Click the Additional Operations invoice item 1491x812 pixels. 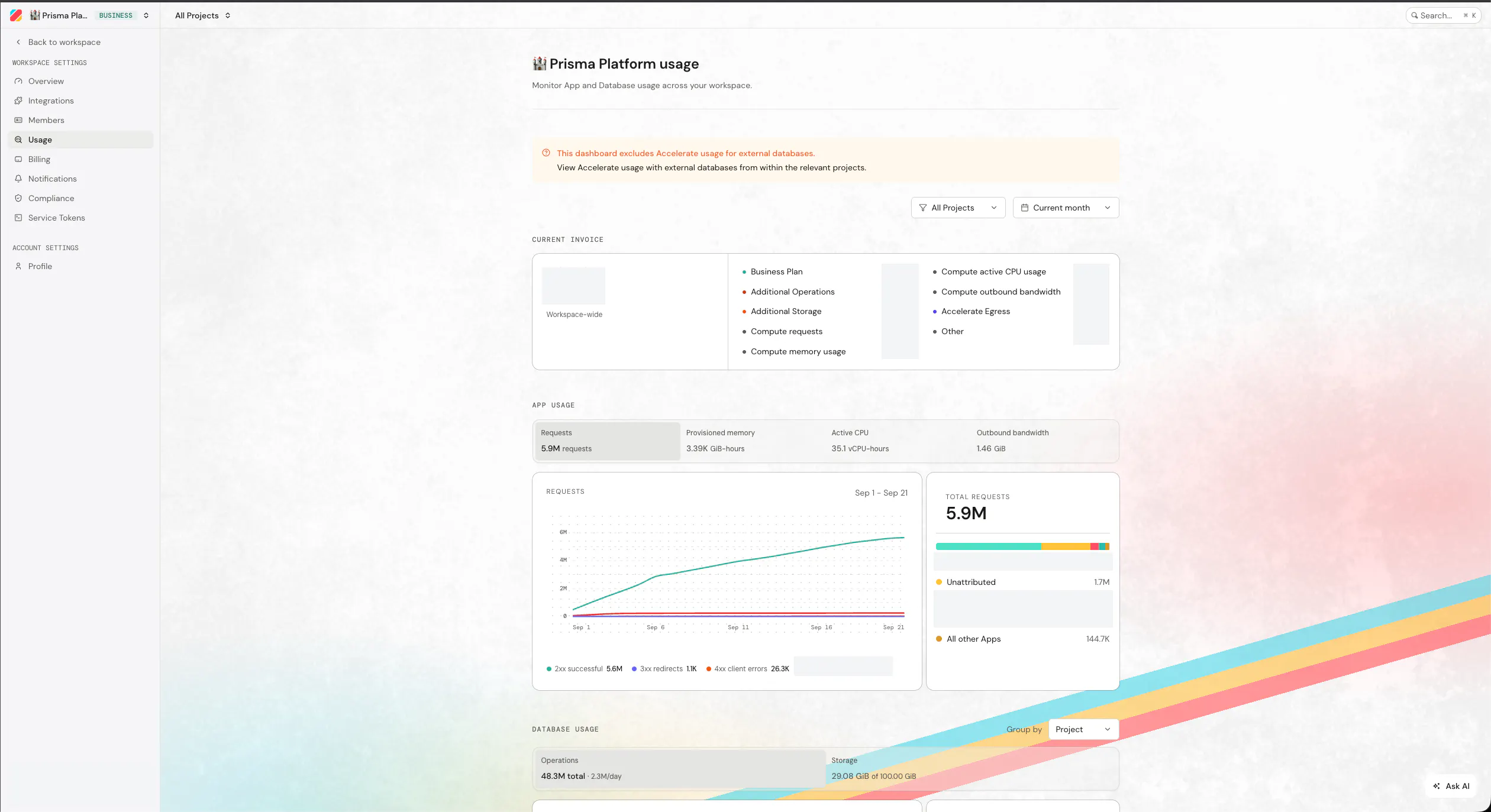coord(793,292)
